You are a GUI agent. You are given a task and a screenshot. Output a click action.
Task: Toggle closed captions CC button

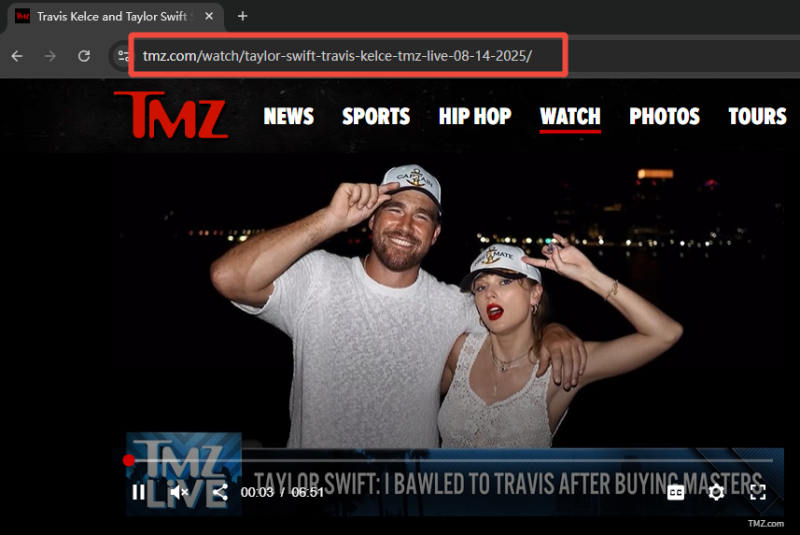click(676, 492)
